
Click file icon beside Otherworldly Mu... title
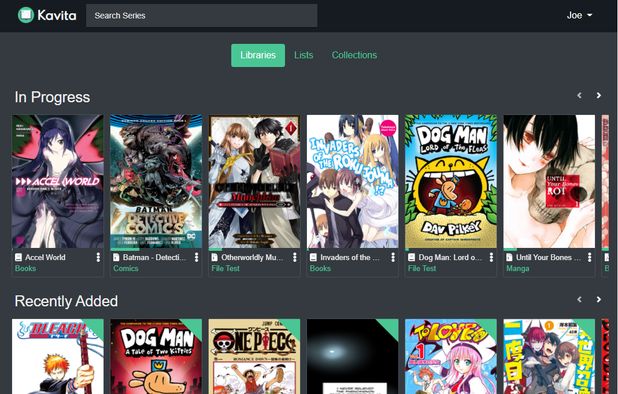[x=214, y=257]
